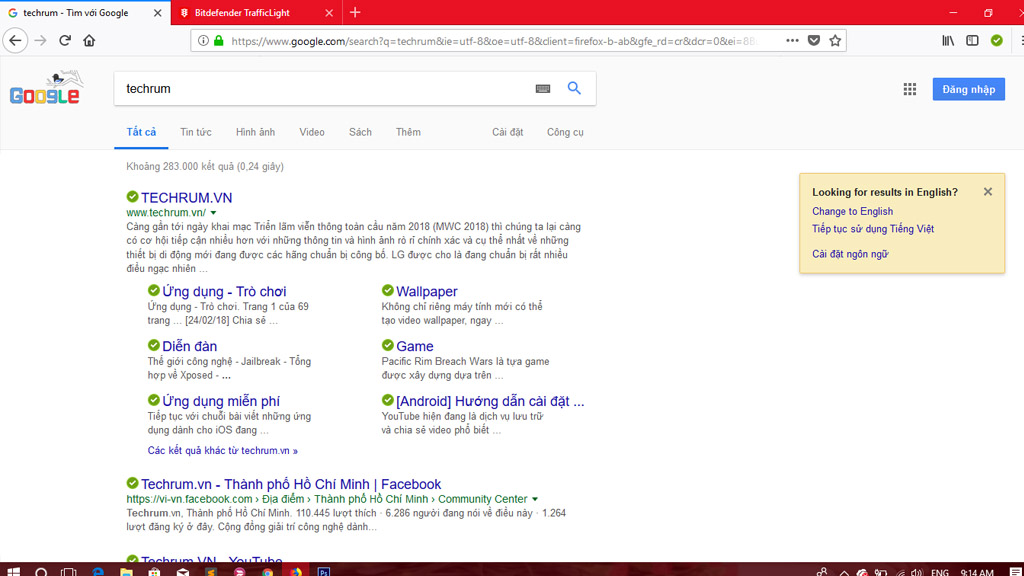Click Tiếp tục sử dụng Tiếng Việt

point(872,229)
